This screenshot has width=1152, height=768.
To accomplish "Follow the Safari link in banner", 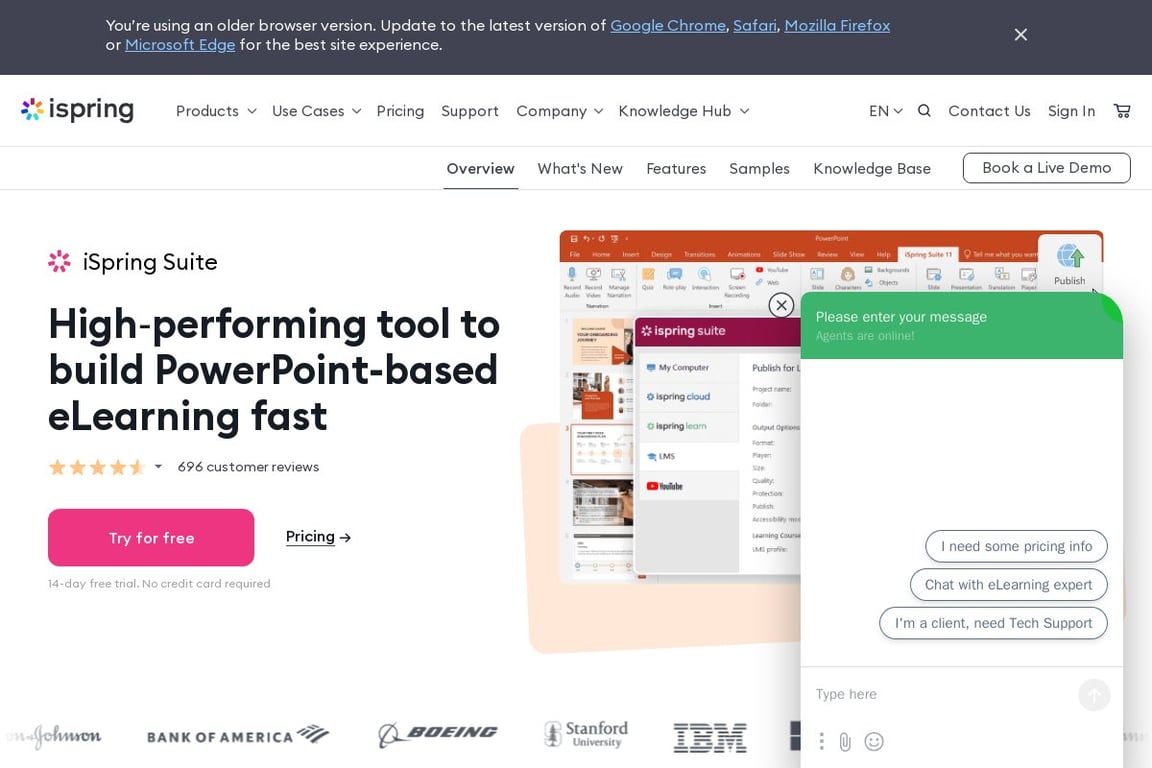I will click(x=755, y=25).
